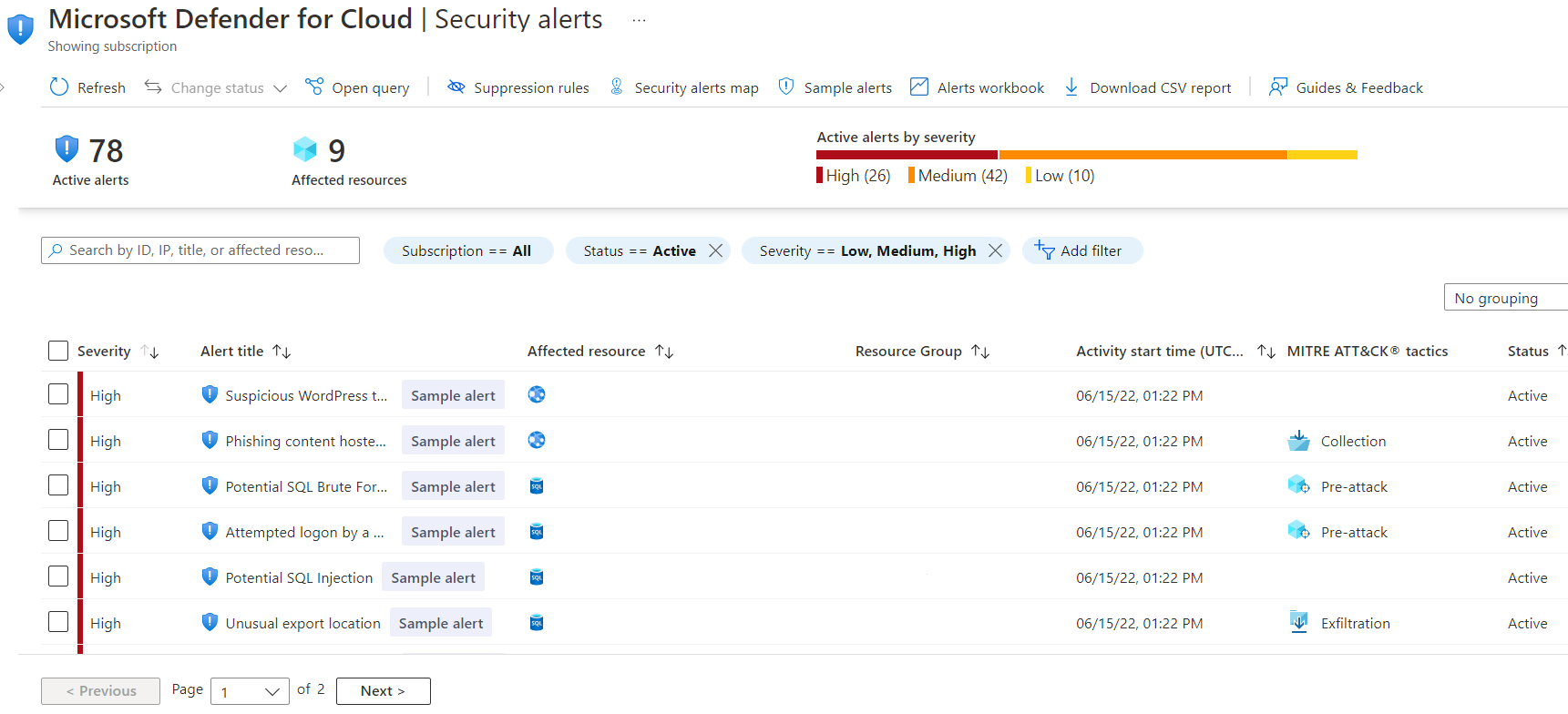Select the Potential SQL Brute Force checkbox
The width and height of the screenshot is (1568, 714).
click(x=58, y=484)
